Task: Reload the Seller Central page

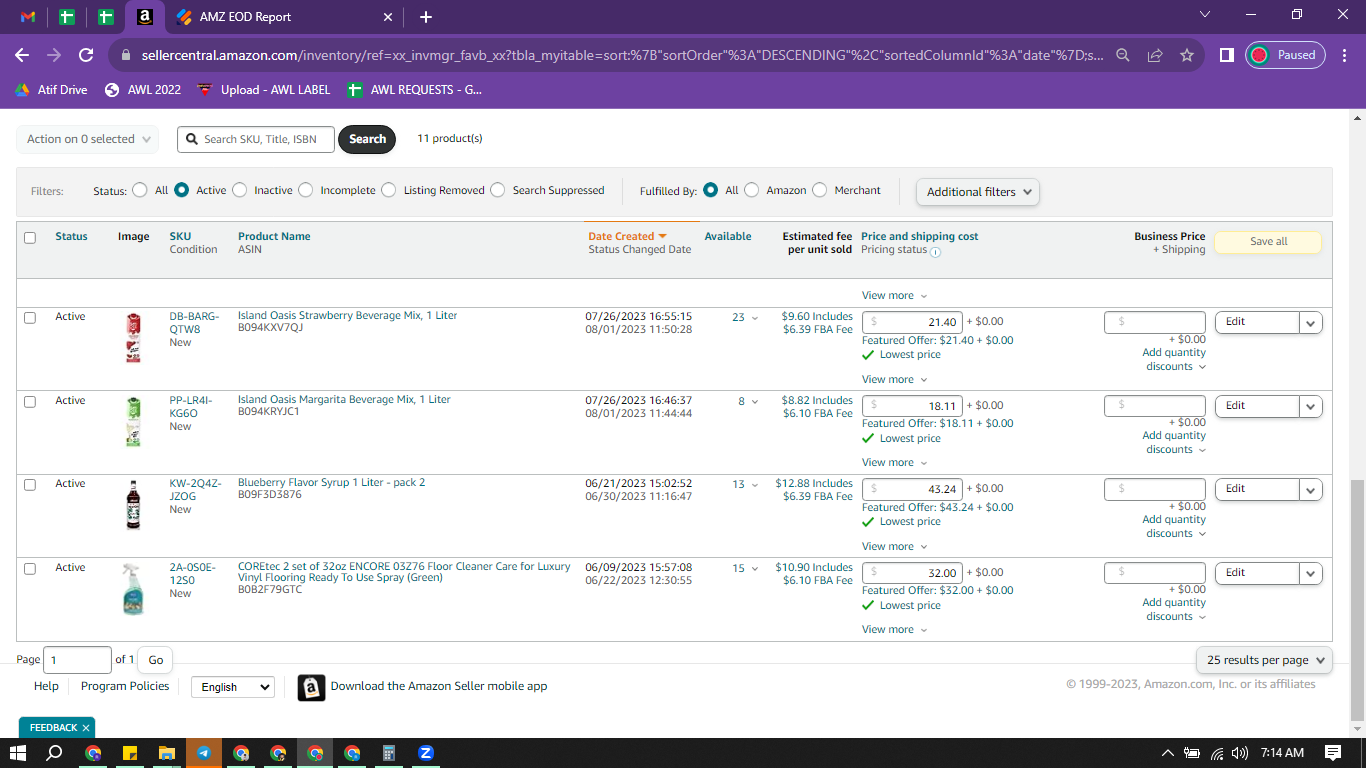Action: pos(86,55)
